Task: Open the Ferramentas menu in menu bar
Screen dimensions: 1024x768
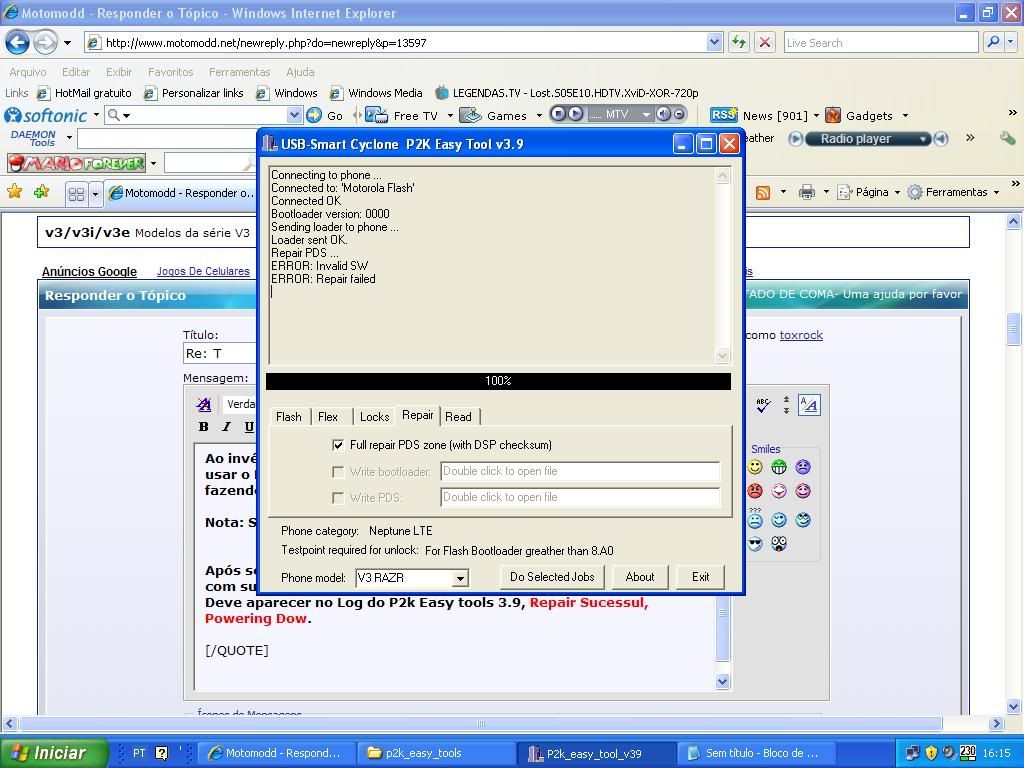Action: pos(240,72)
